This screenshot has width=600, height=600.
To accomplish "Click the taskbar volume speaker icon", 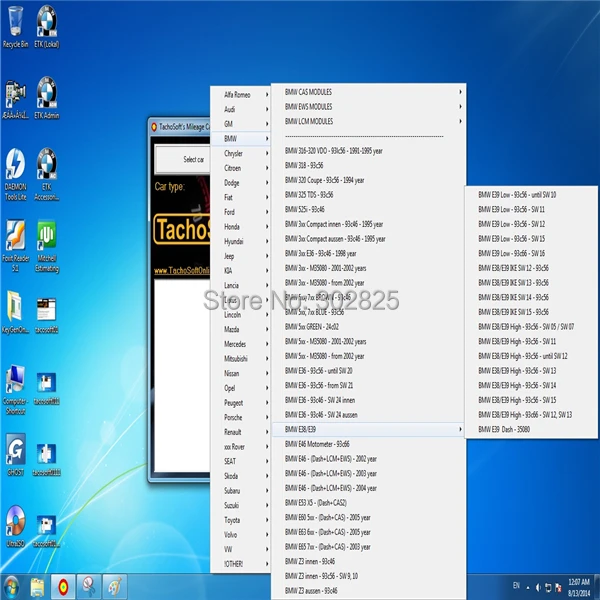I will (x=538, y=587).
